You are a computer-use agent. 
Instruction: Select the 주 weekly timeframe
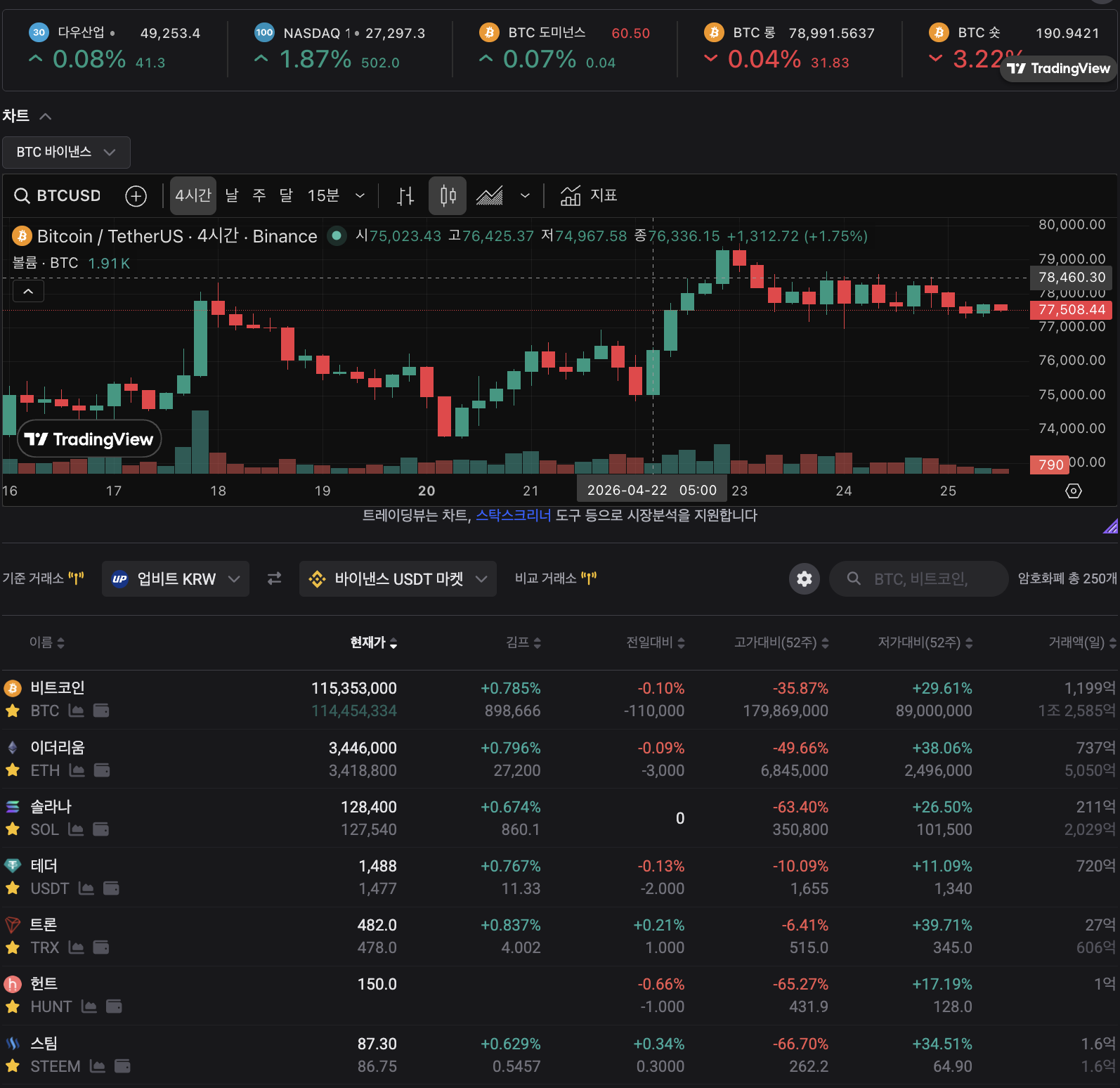pyautogui.click(x=259, y=195)
